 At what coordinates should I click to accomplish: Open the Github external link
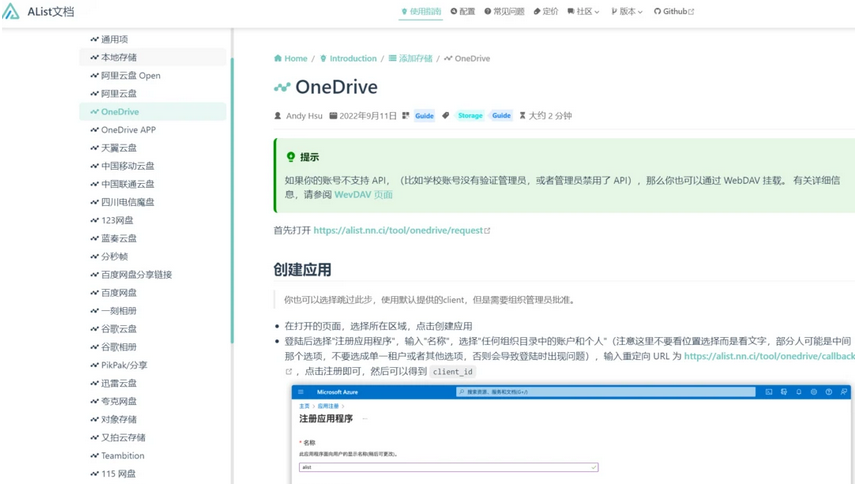pyautogui.click(x=674, y=11)
